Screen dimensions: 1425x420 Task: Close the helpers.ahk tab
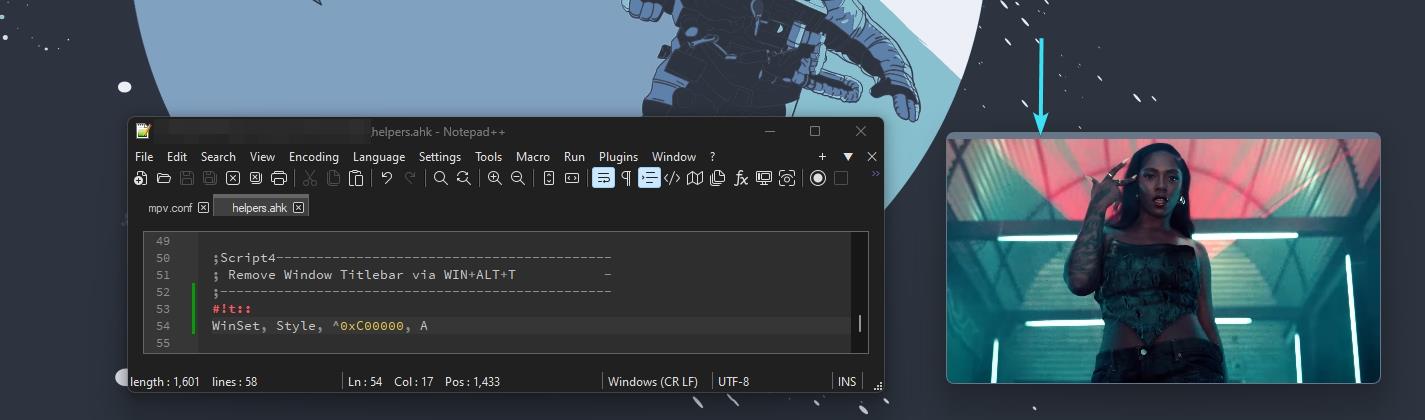(x=298, y=207)
